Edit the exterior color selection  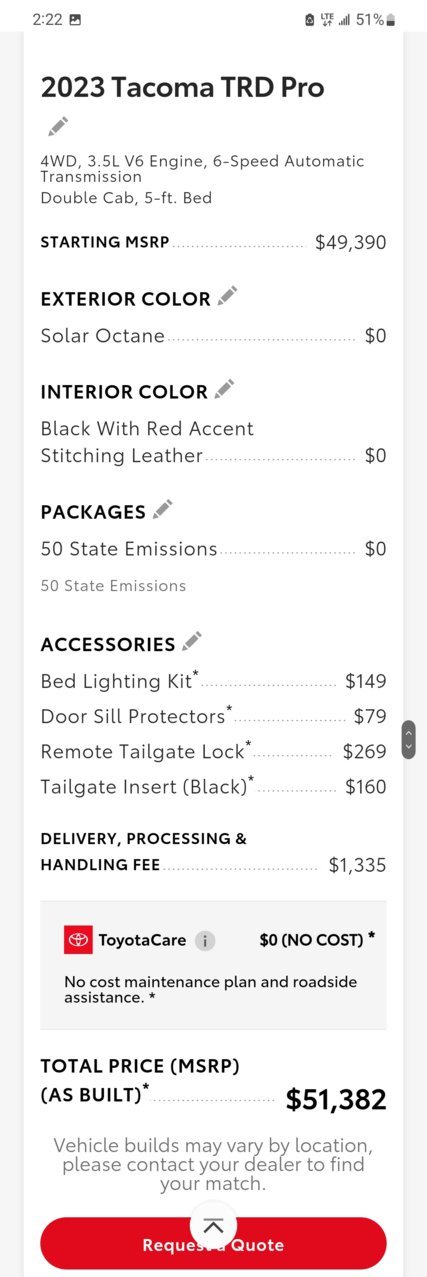pos(228,296)
